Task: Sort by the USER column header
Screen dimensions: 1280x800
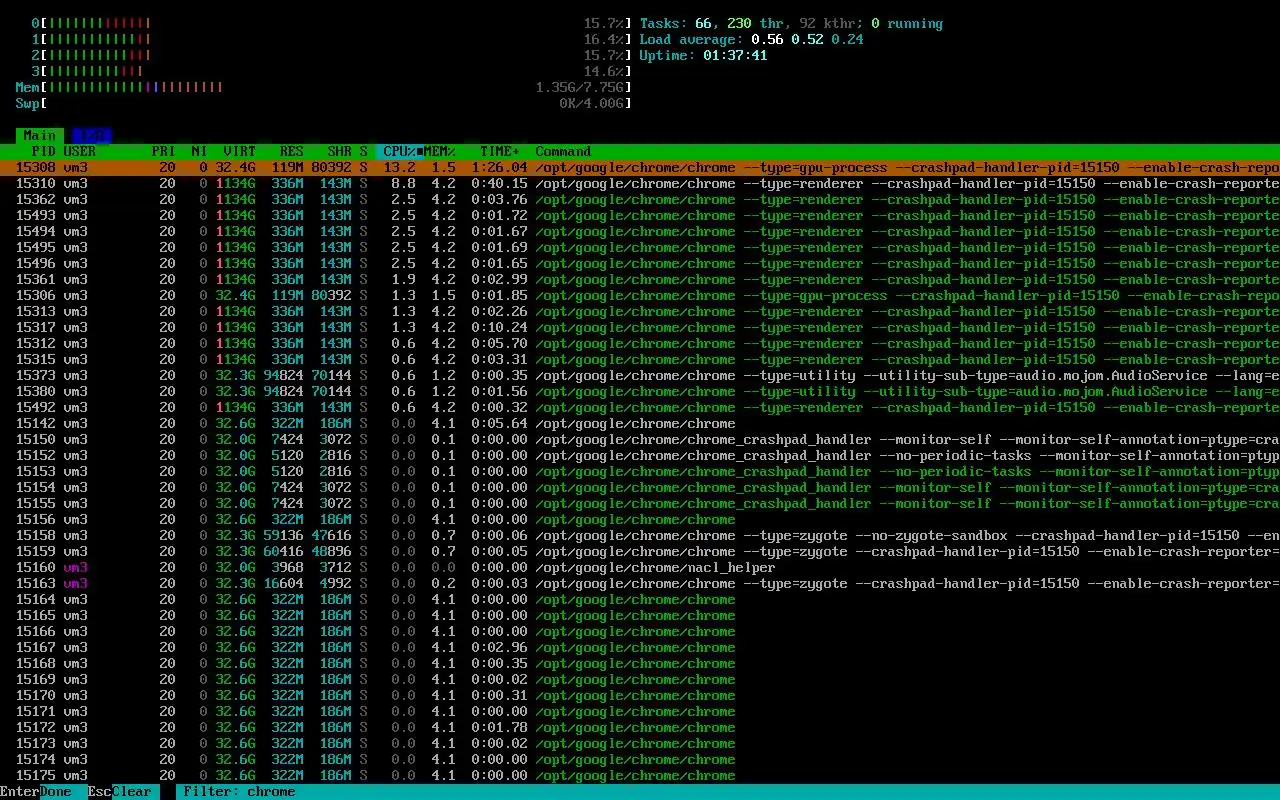Action: tap(80, 151)
